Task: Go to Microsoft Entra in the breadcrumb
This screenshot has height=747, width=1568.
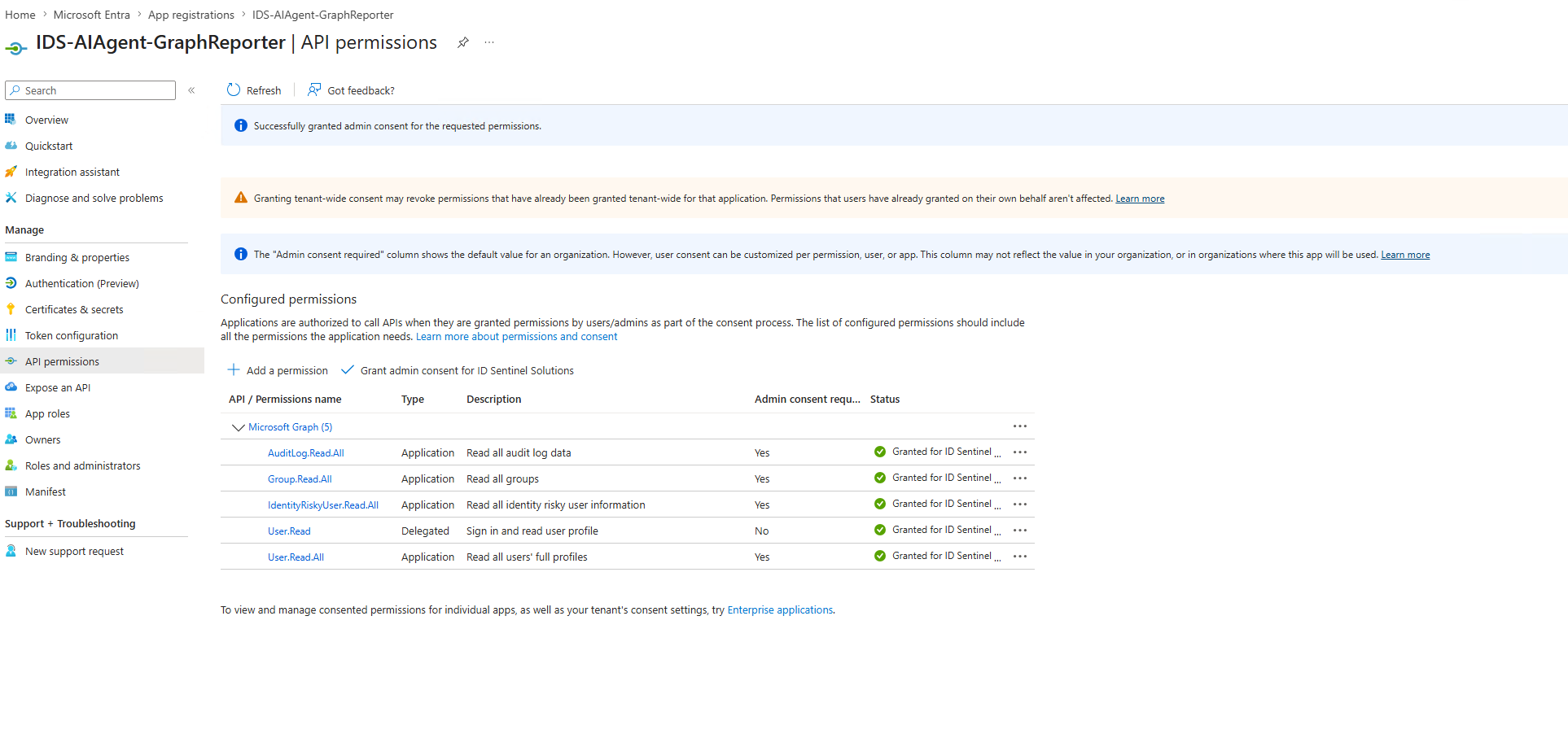Action: [92, 15]
